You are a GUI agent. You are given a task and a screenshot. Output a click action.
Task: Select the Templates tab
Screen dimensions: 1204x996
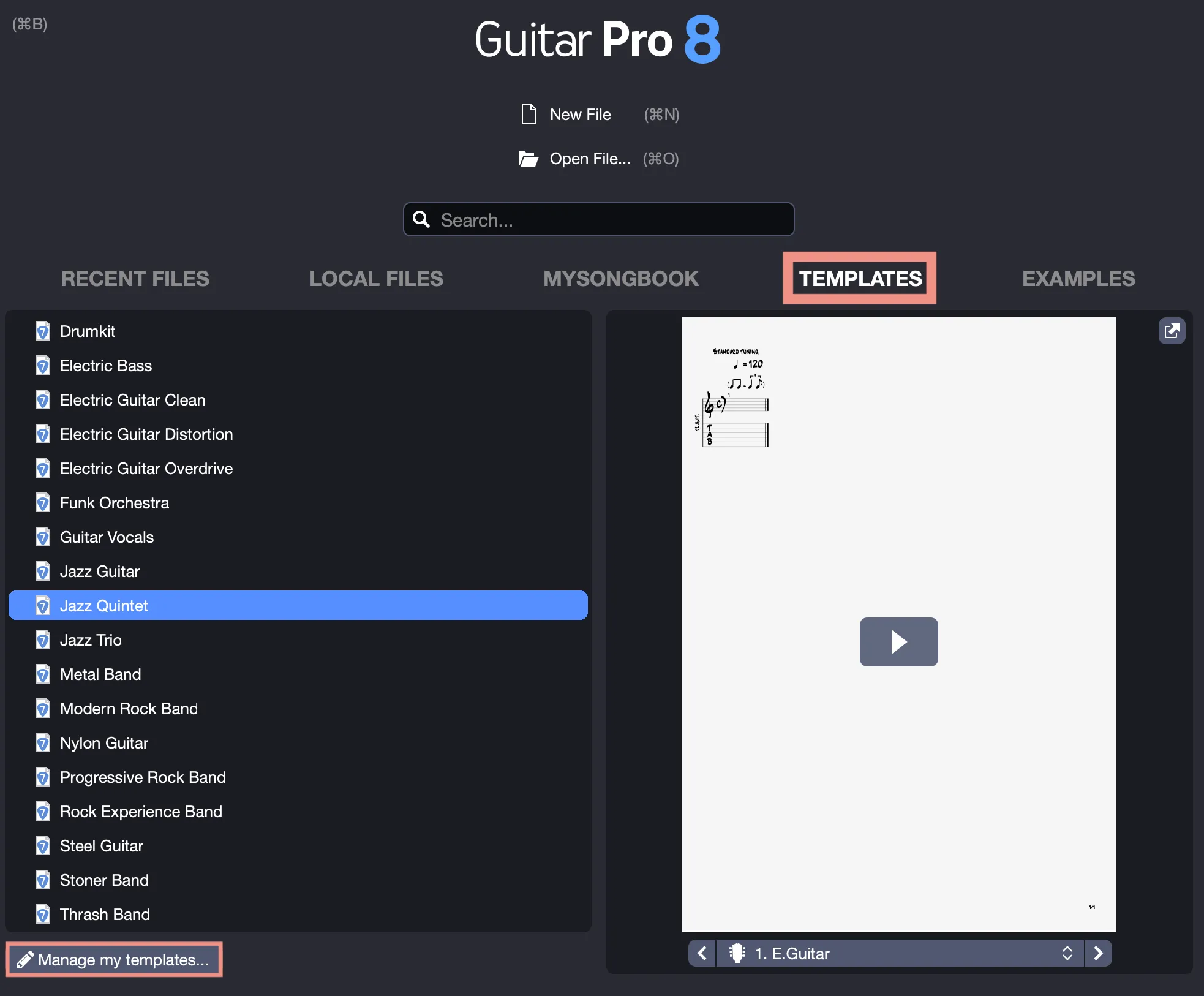[x=860, y=279]
